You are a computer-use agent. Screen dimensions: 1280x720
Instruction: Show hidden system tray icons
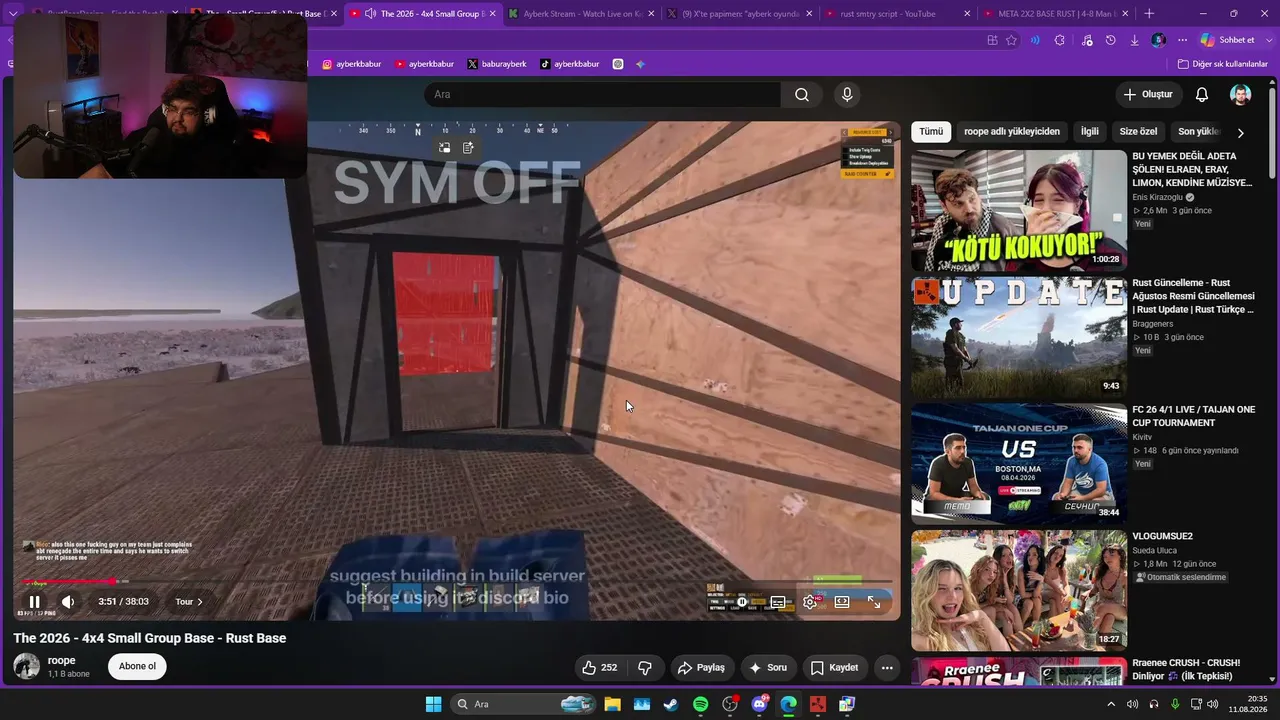pyautogui.click(x=1110, y=704)
